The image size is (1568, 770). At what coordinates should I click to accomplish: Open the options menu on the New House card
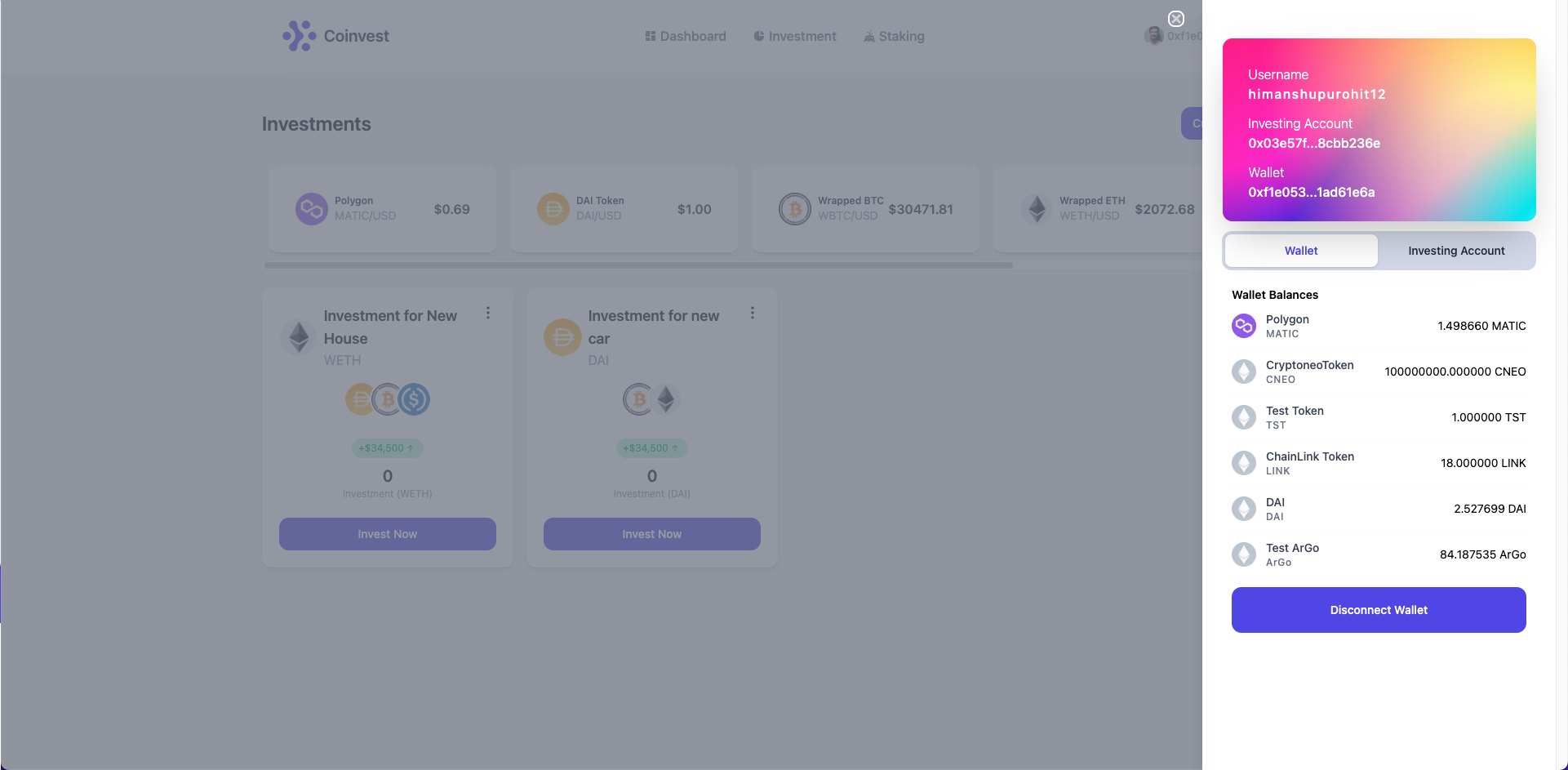(487, 312)
